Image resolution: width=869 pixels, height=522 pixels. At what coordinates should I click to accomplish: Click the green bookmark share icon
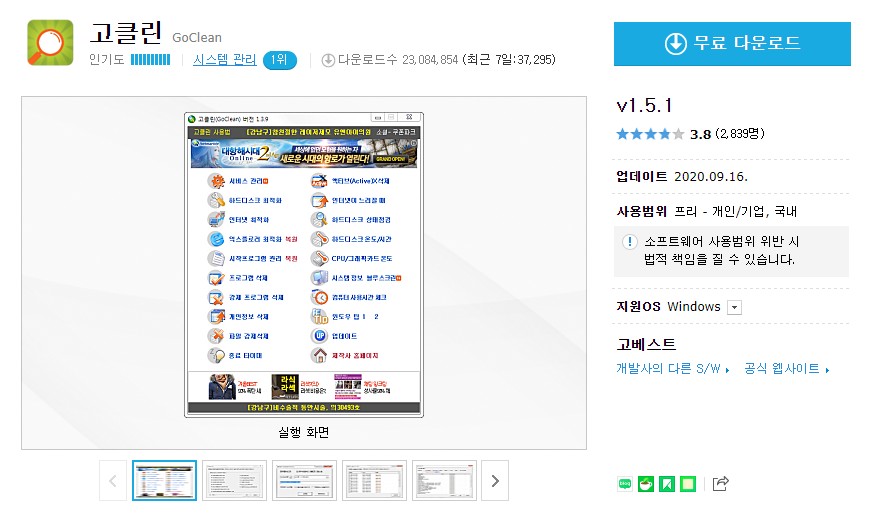coord(667,484)
